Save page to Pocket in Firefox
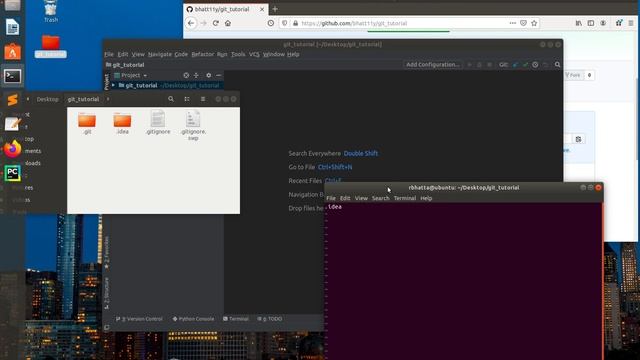 click(x=523, y=23)
